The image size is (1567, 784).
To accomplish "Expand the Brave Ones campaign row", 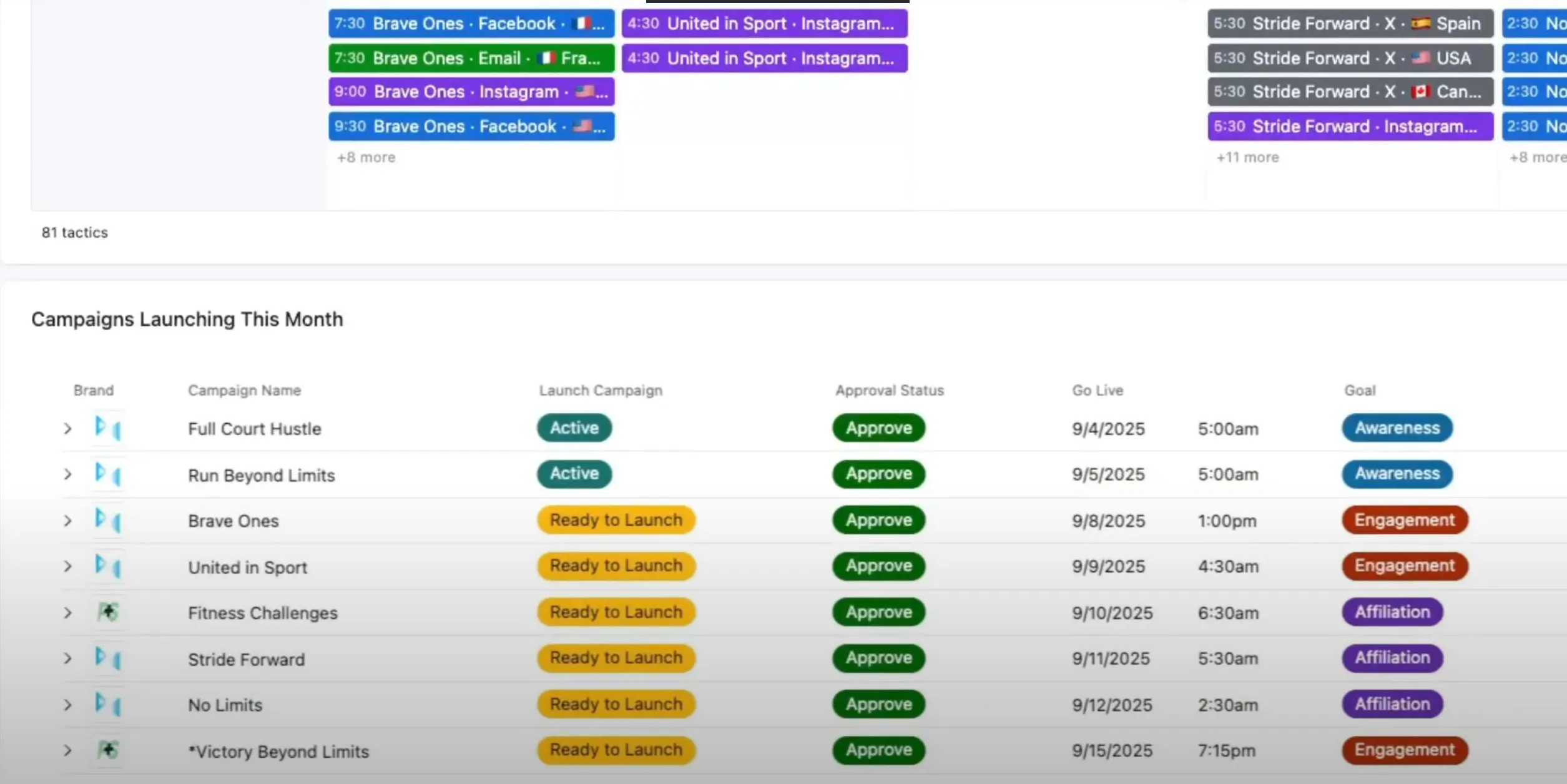I will coord(67,521).
